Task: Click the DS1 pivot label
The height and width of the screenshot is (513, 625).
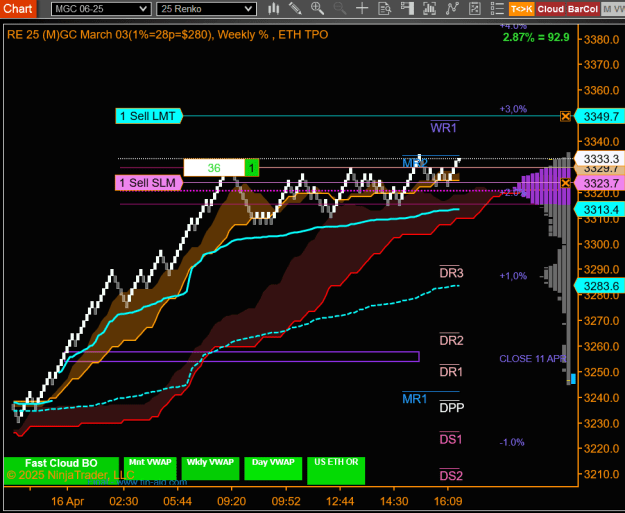Action: point(451,439)
